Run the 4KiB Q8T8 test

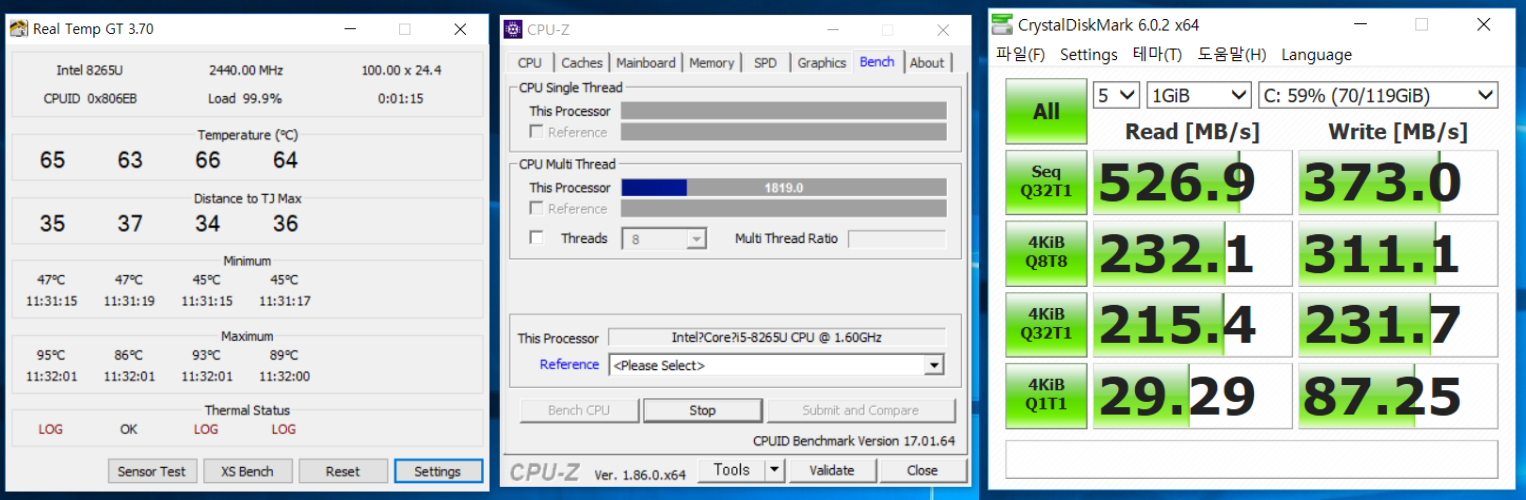(x=1046, y=253)
